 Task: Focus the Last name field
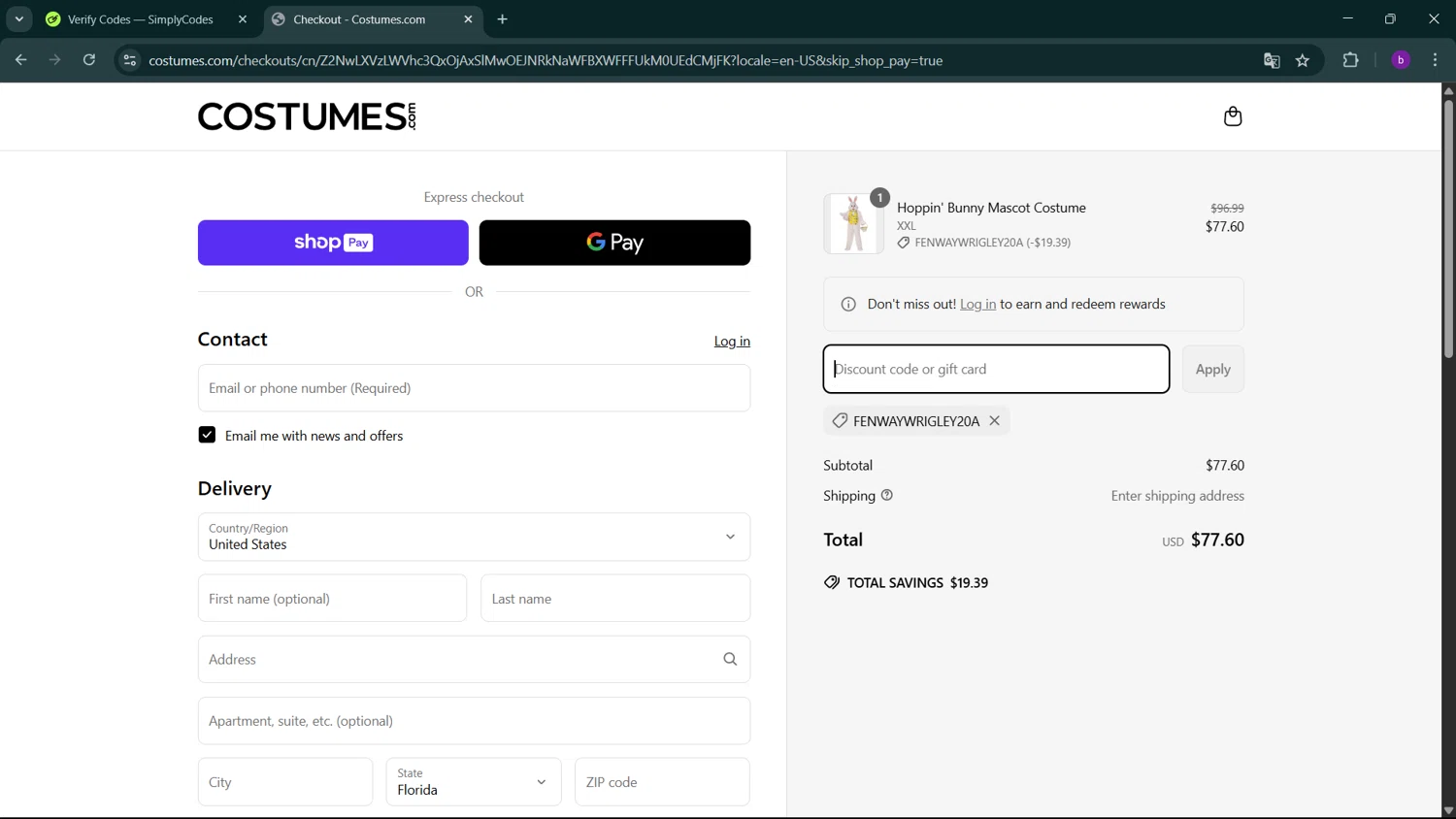pyautogui.click(x=615, y=599)
